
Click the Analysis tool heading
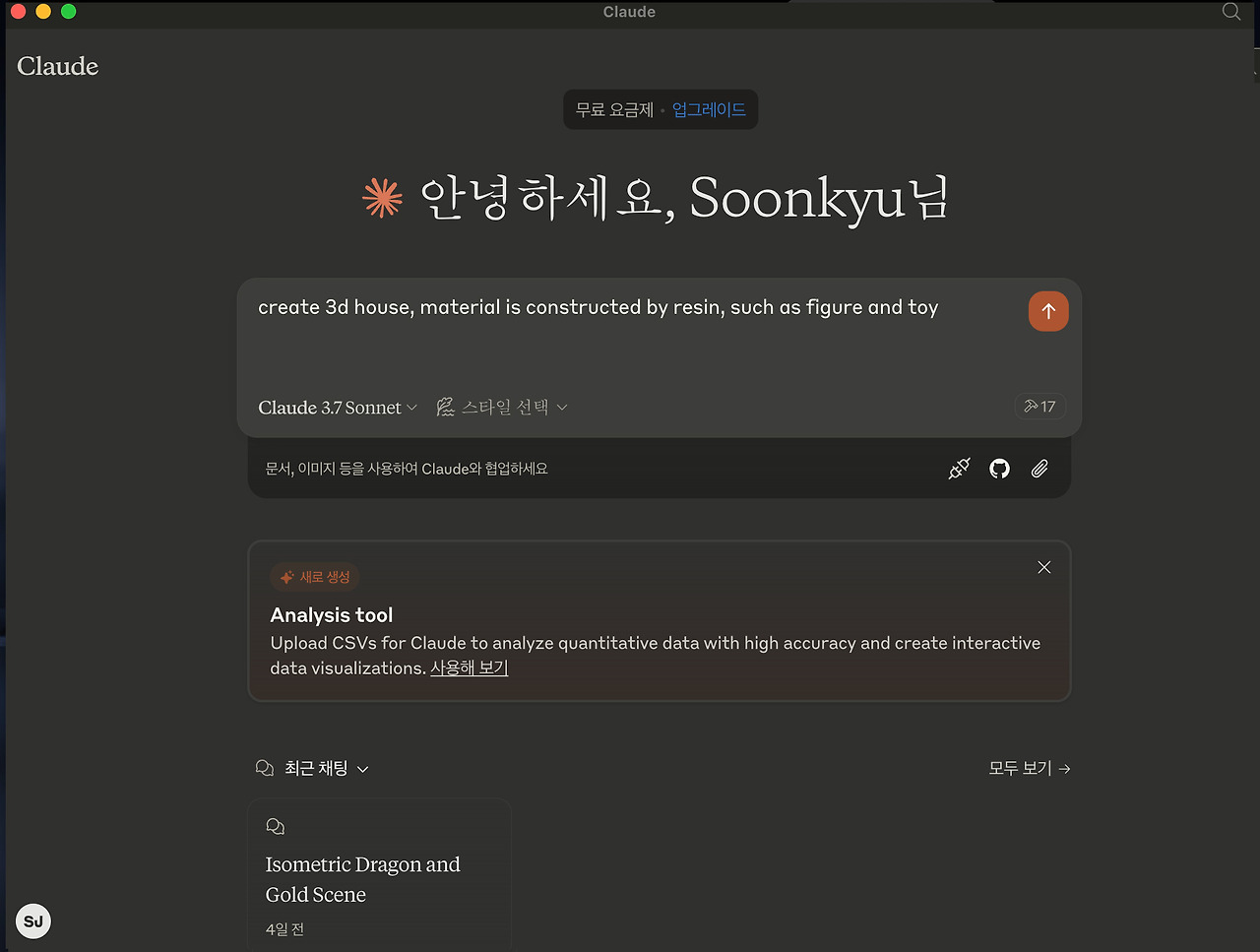pos(332,615)
